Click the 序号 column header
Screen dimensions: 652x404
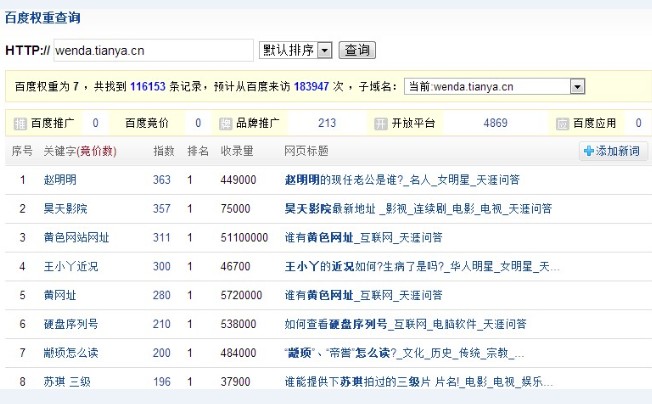[x=22, y=151]
